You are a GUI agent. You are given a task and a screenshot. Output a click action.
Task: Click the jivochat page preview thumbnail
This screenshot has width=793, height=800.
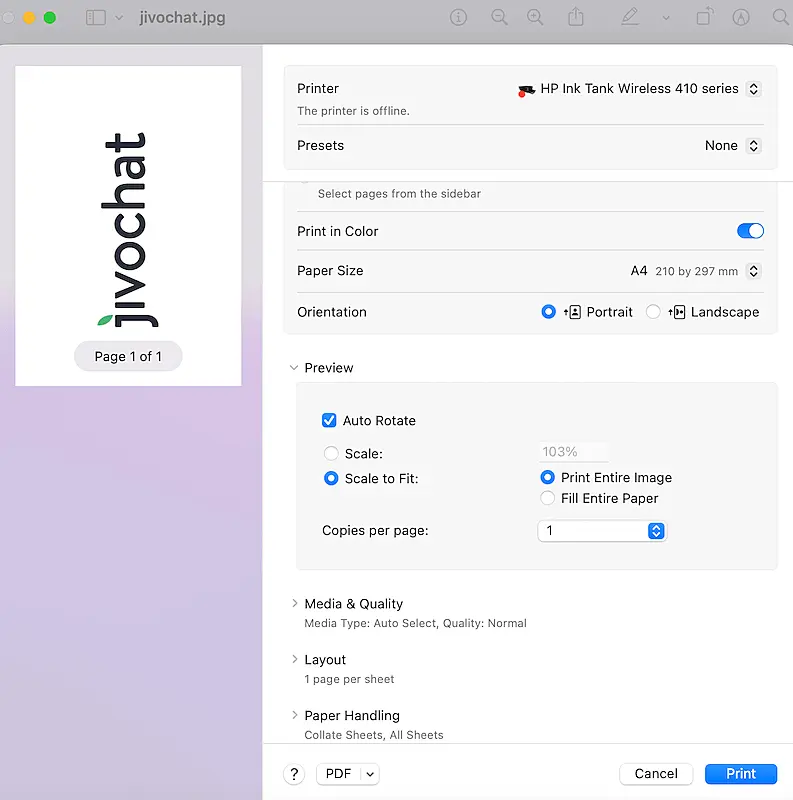coord(128,226)
